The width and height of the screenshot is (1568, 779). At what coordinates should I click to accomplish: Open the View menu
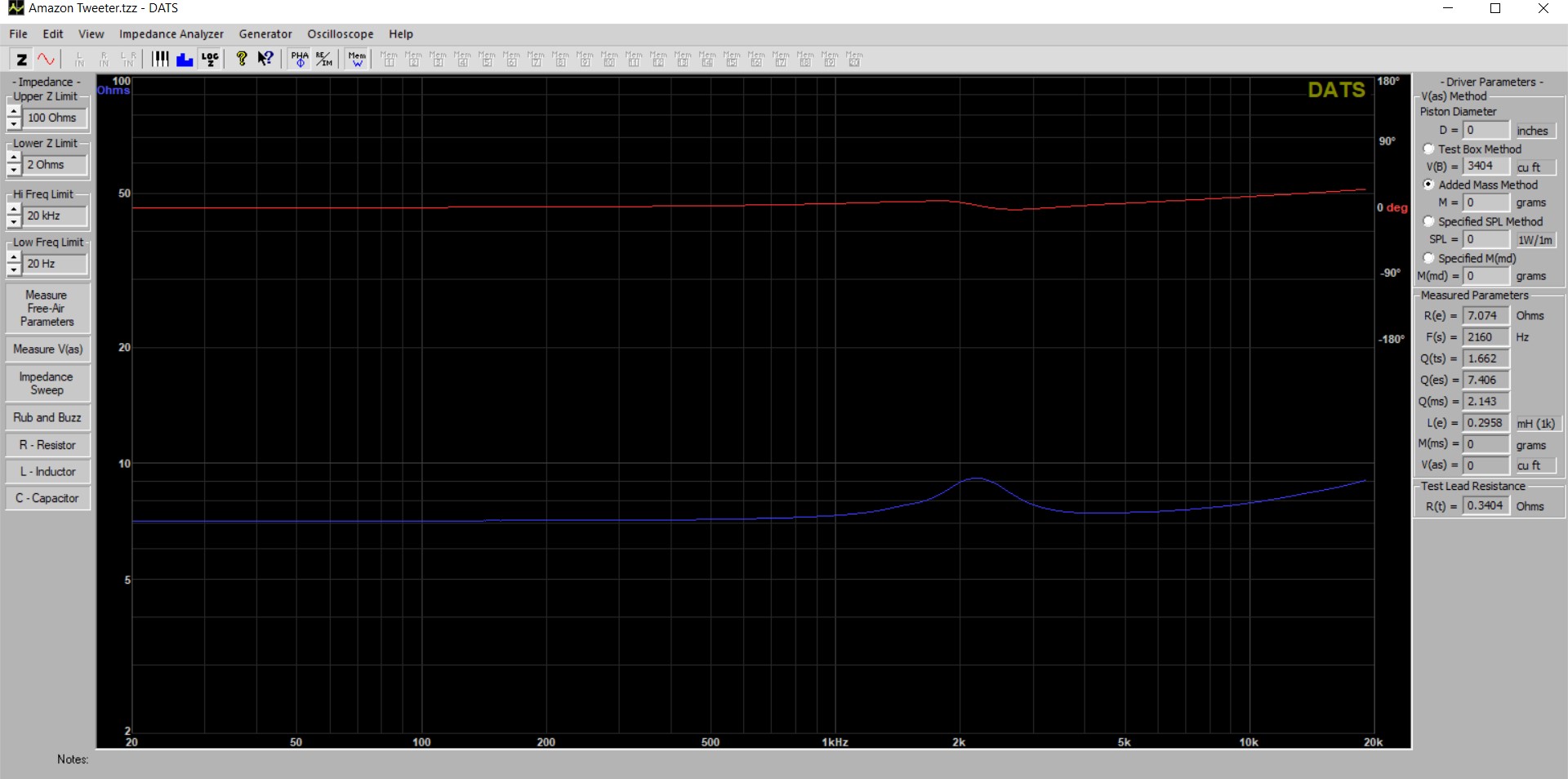91,33
